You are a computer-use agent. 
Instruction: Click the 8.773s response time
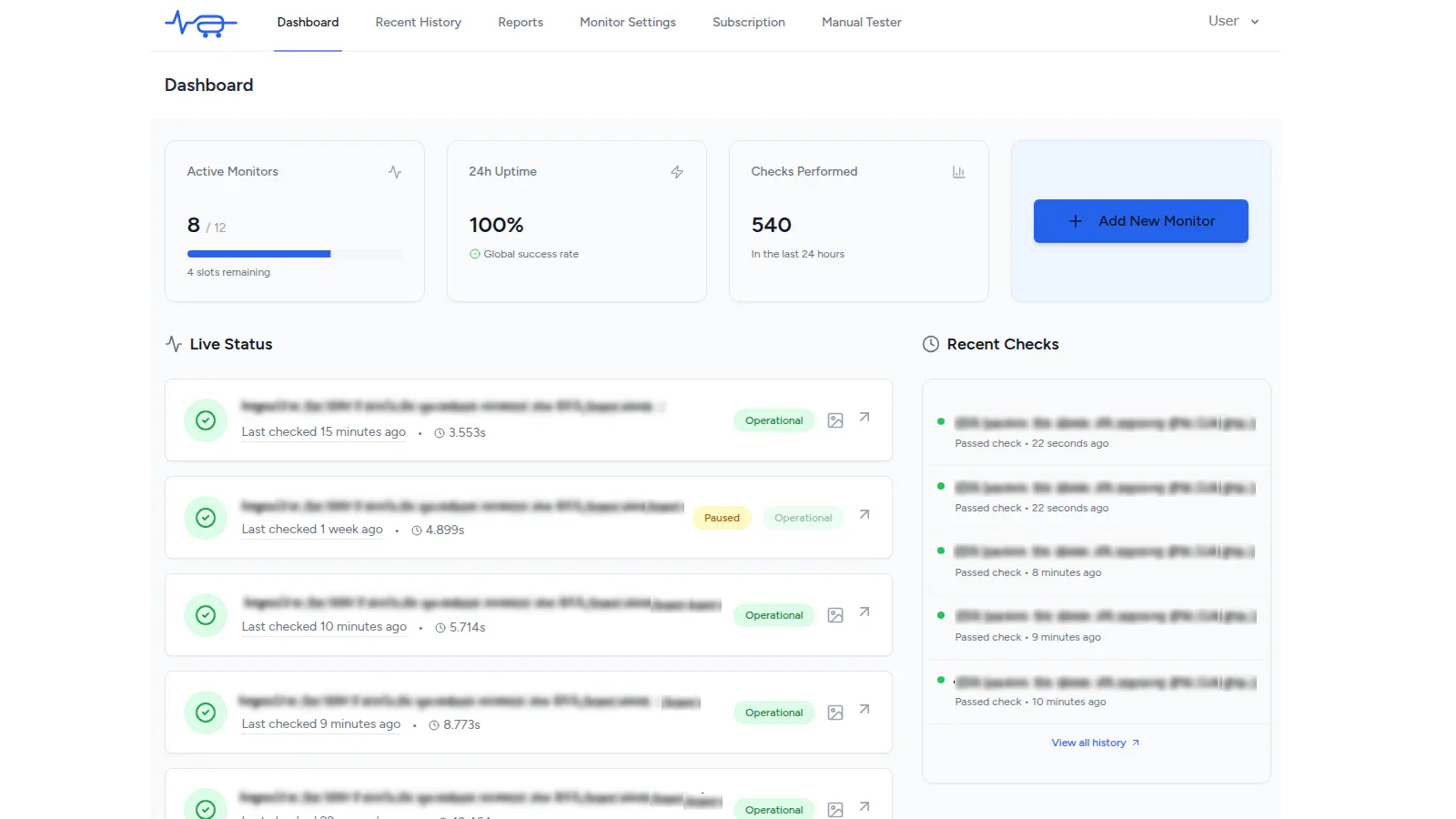pyautogui.click(x=455, y=725)
